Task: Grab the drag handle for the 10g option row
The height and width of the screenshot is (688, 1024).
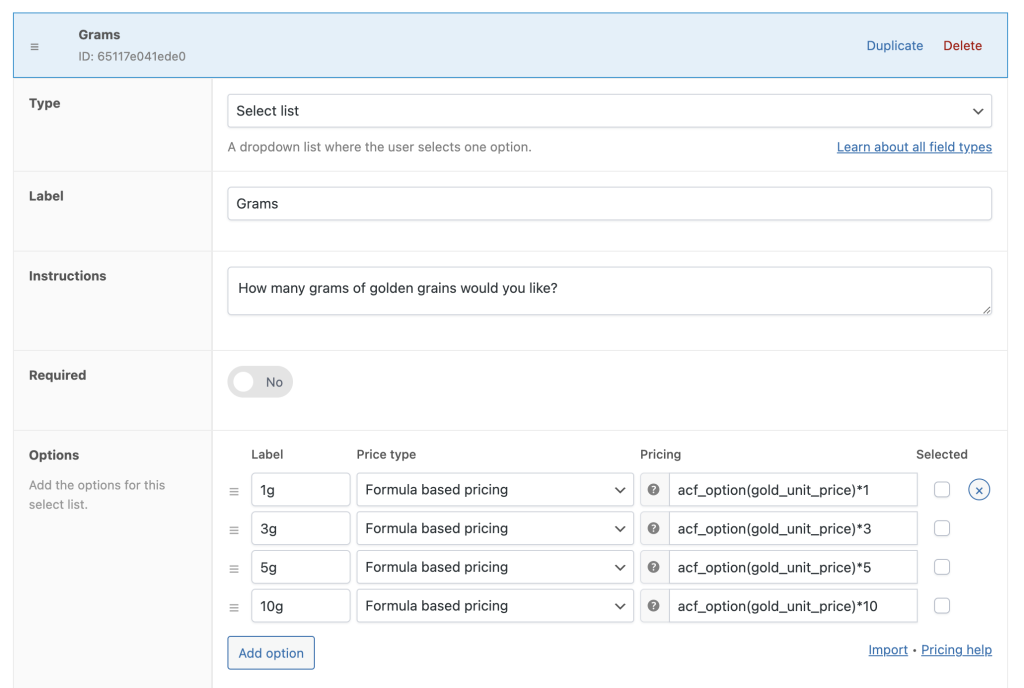Action: pyautogui.click(x=236, y=606)
